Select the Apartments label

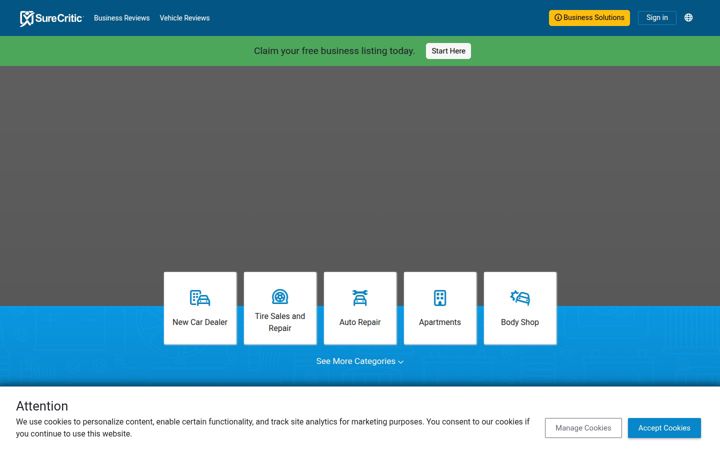coord(440,322)
